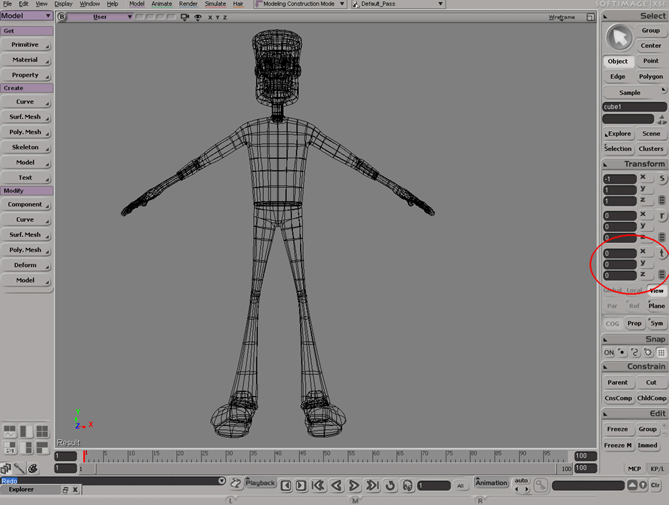Image resolution: width=669 pixels, height=505 pixels.
Task: Open the Model module dropdown
Action: pyautogui.click(x=26, y=16)
